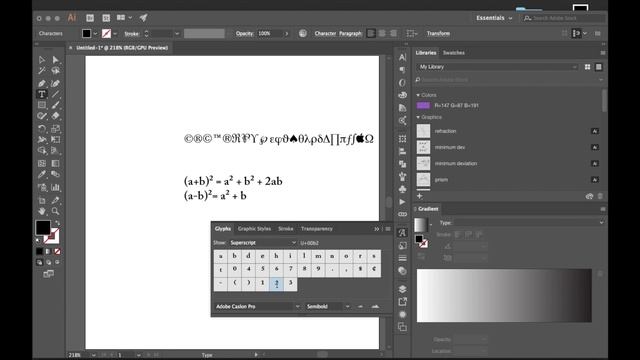Open the zoom level 218% dropdown
The image size is (640, 360).
pos(93,355)
